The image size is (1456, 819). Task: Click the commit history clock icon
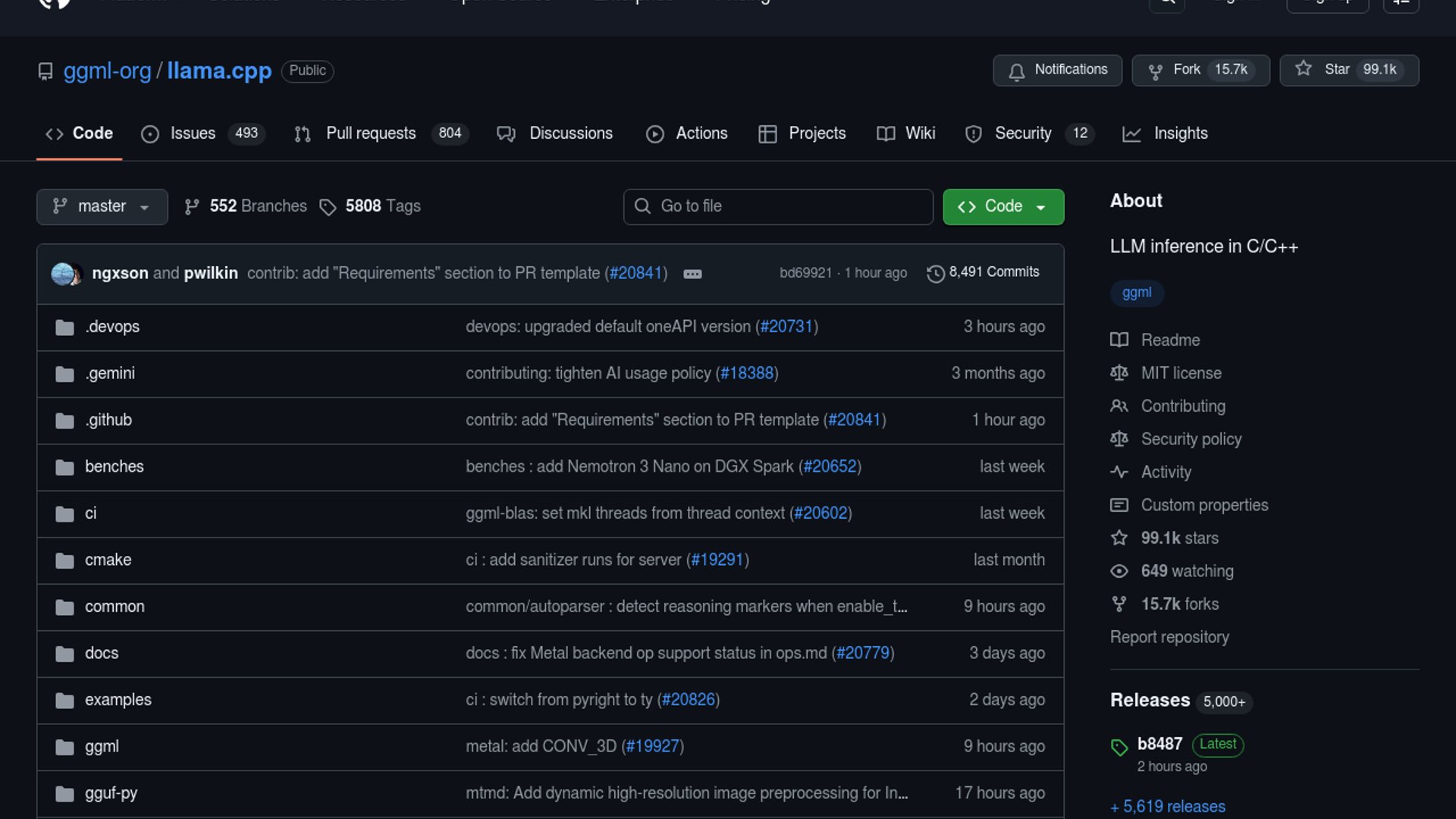[935, 273]
